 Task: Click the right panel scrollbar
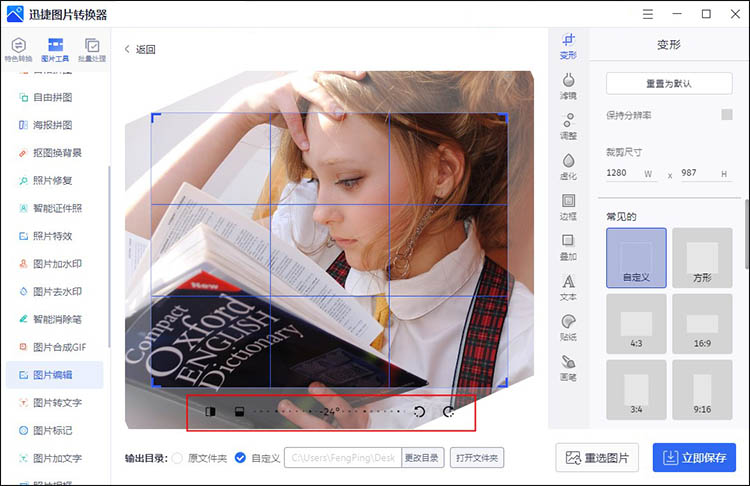pos(747,234)
